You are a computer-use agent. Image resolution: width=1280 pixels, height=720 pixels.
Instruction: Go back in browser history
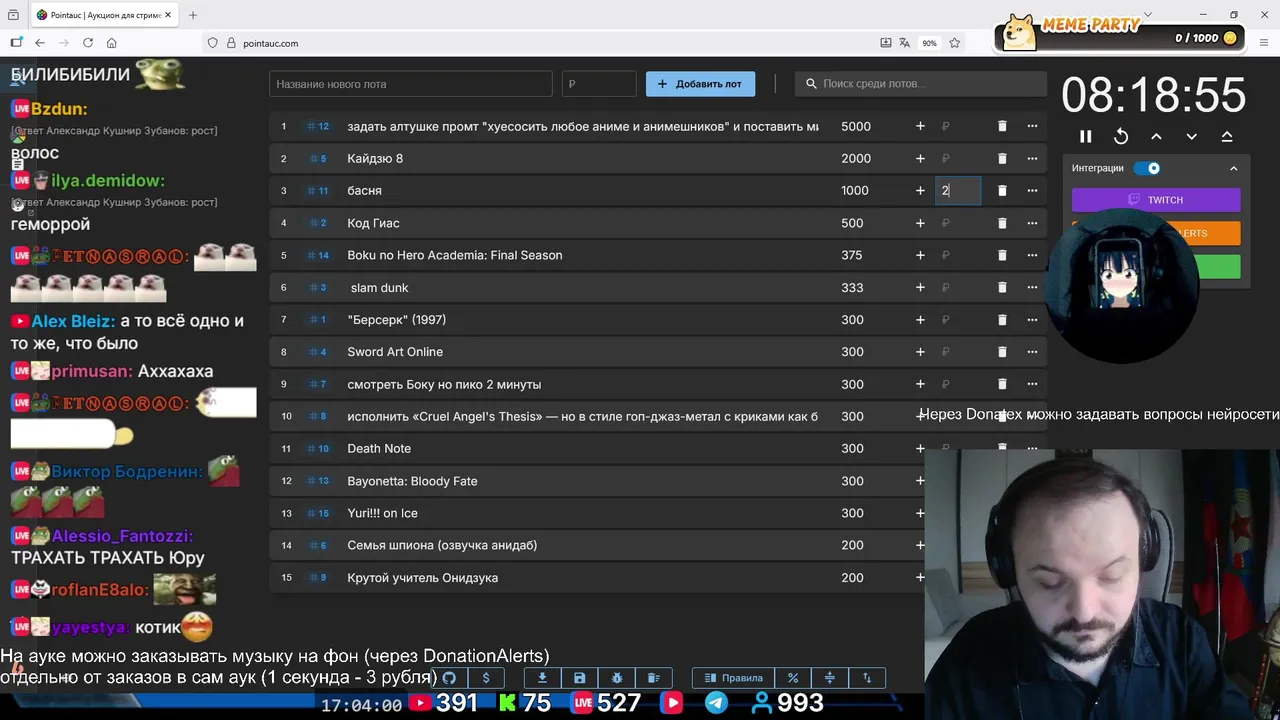(x=40, y=43)
